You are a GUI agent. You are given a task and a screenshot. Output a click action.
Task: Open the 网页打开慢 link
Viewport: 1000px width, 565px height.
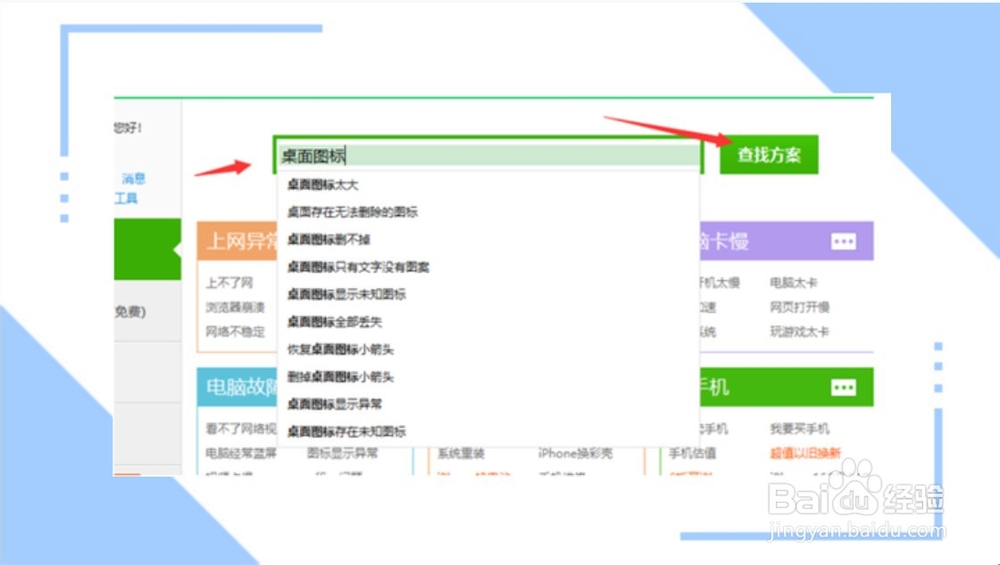(799, 307)
